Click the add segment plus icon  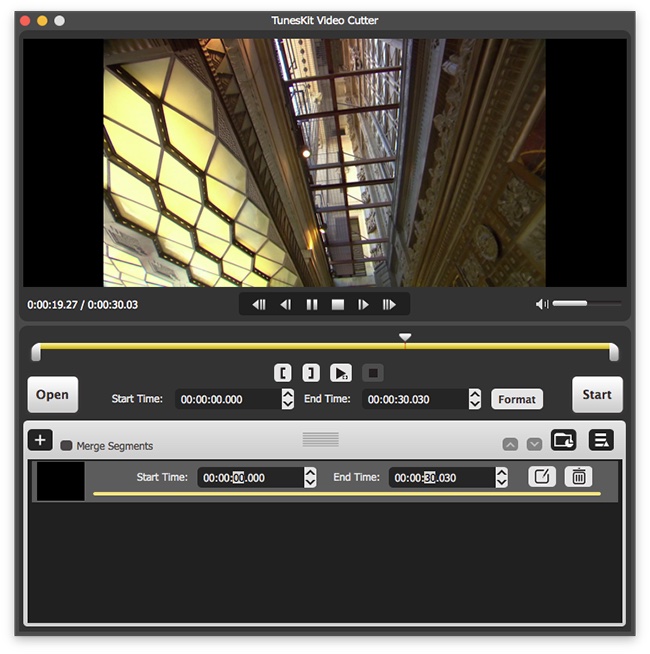40,440
